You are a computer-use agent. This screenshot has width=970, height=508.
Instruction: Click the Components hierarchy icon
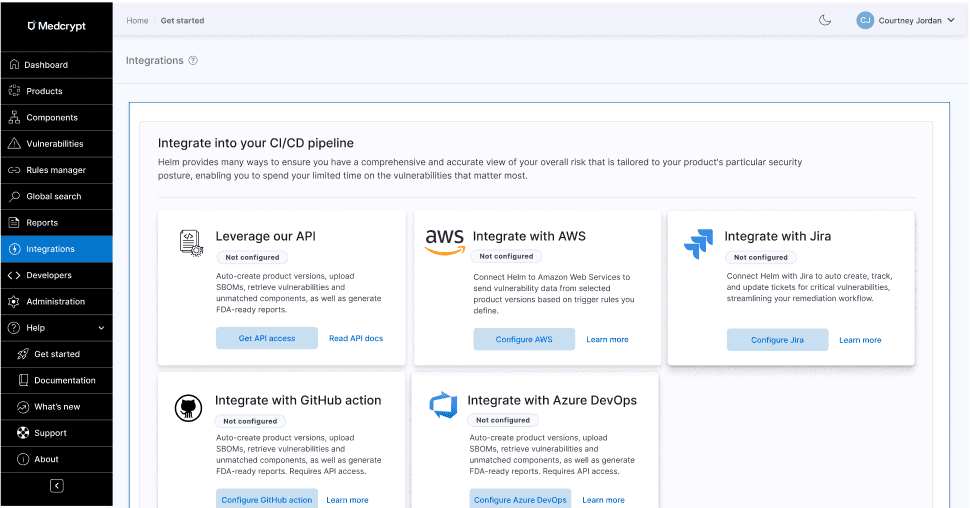click(14, 117)
